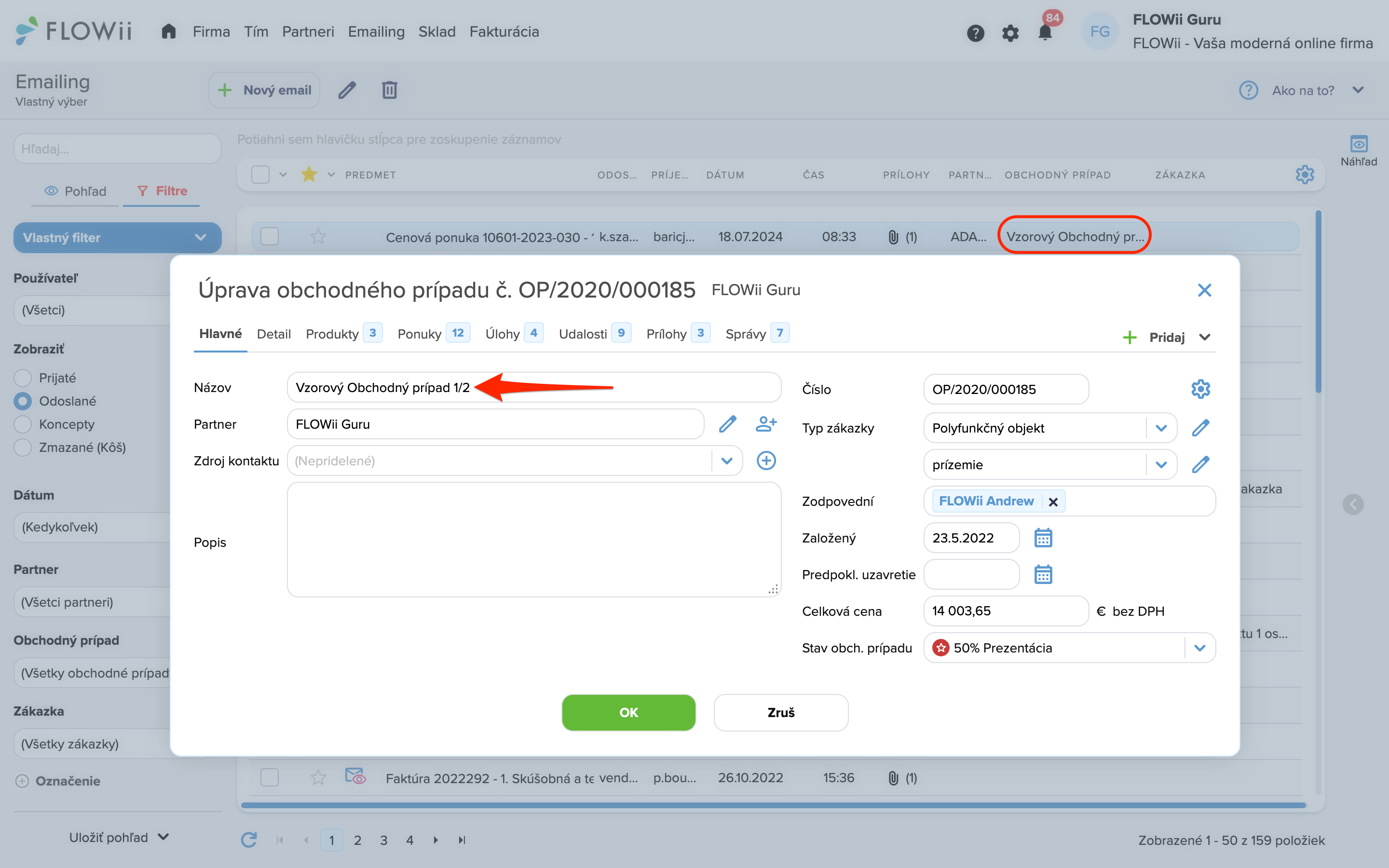The width and height of the screenshot is (1389, 868).
Task: Refresh the email list
Action: coord(248,840)
